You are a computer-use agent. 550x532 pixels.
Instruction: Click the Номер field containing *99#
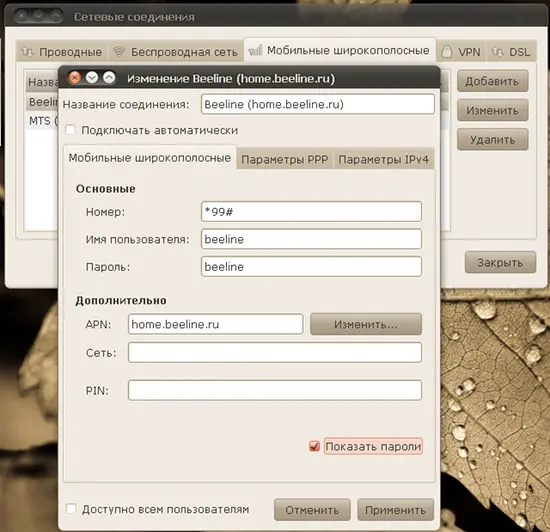311,211
